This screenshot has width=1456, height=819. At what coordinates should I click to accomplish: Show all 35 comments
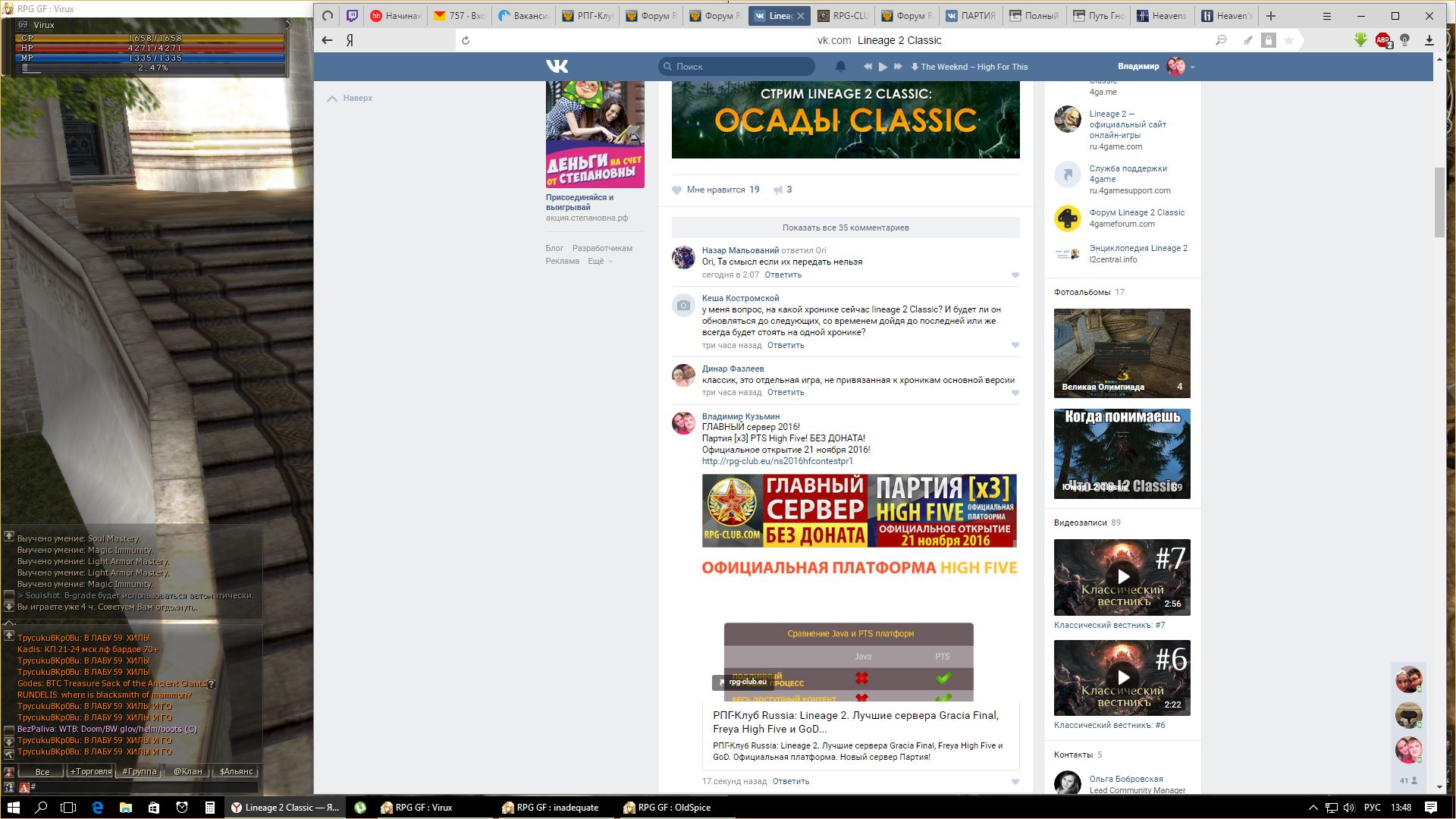846,227
